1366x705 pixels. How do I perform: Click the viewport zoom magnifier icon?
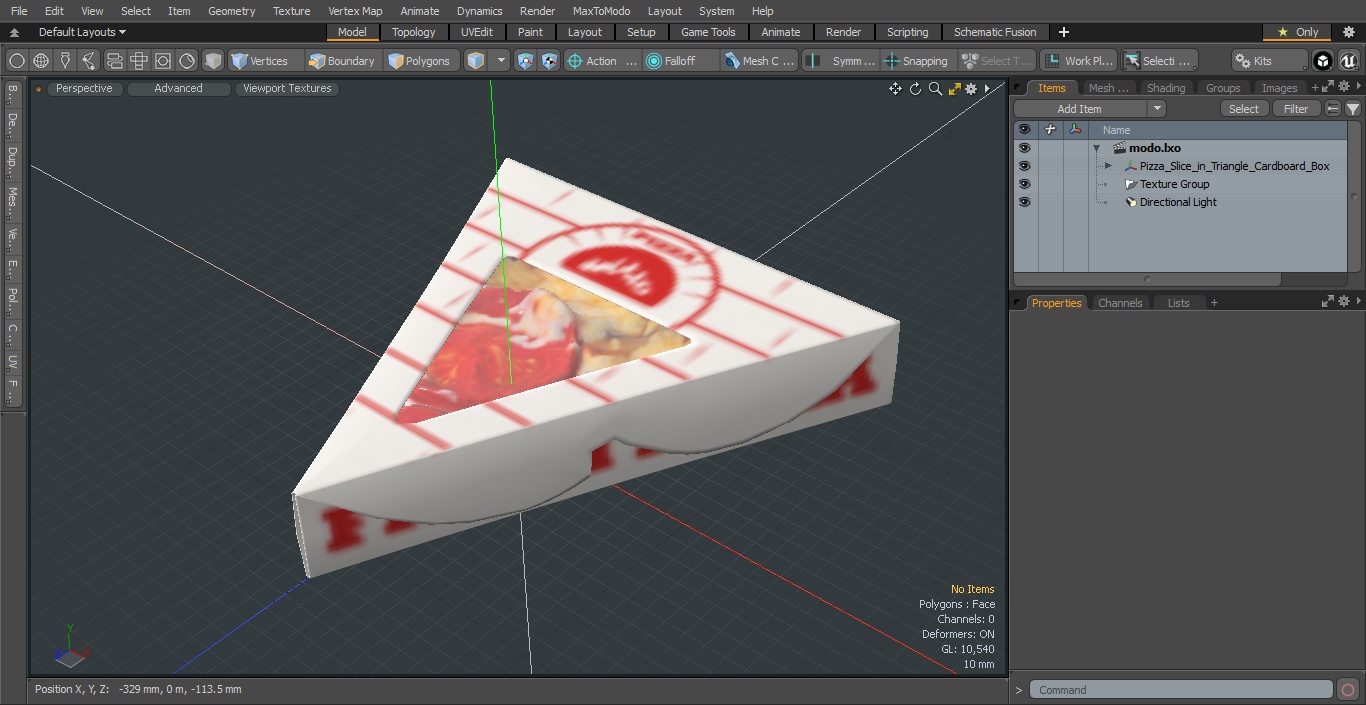point(935,89)
